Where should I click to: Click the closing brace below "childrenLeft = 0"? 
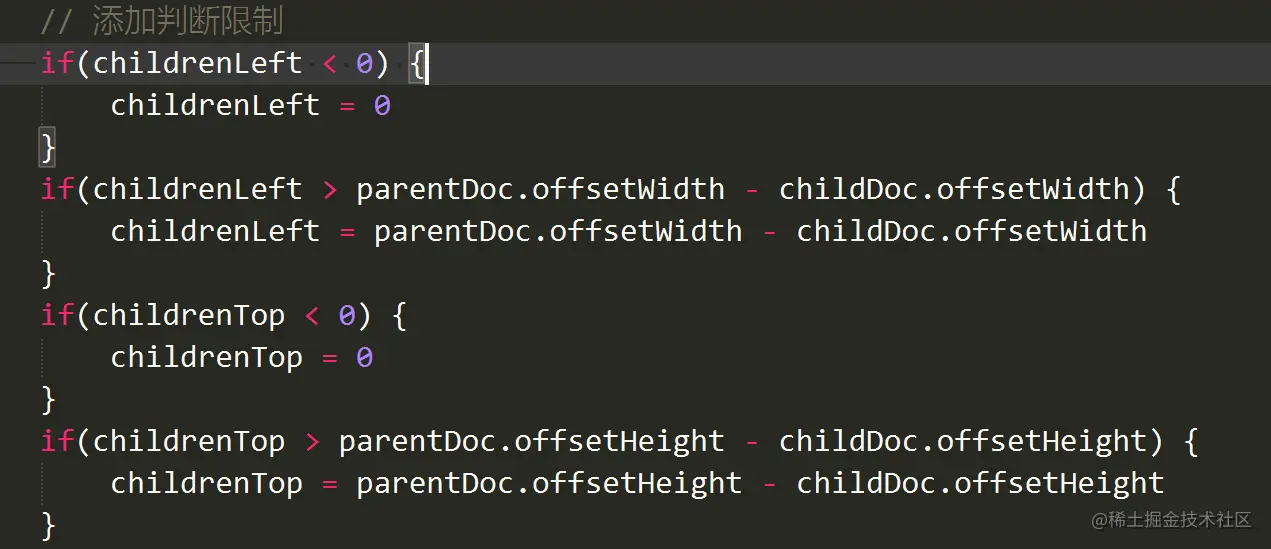tap(47, 148)
